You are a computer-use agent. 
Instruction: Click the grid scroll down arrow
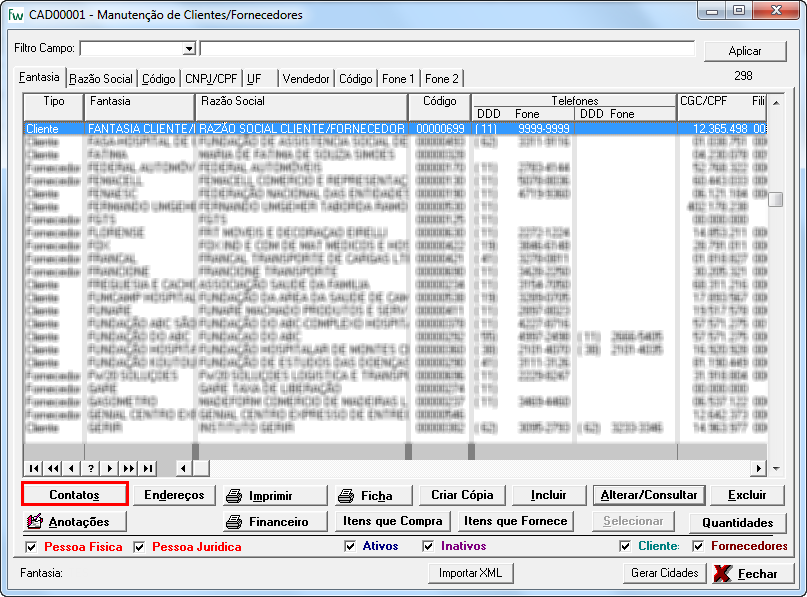point(776,468)
